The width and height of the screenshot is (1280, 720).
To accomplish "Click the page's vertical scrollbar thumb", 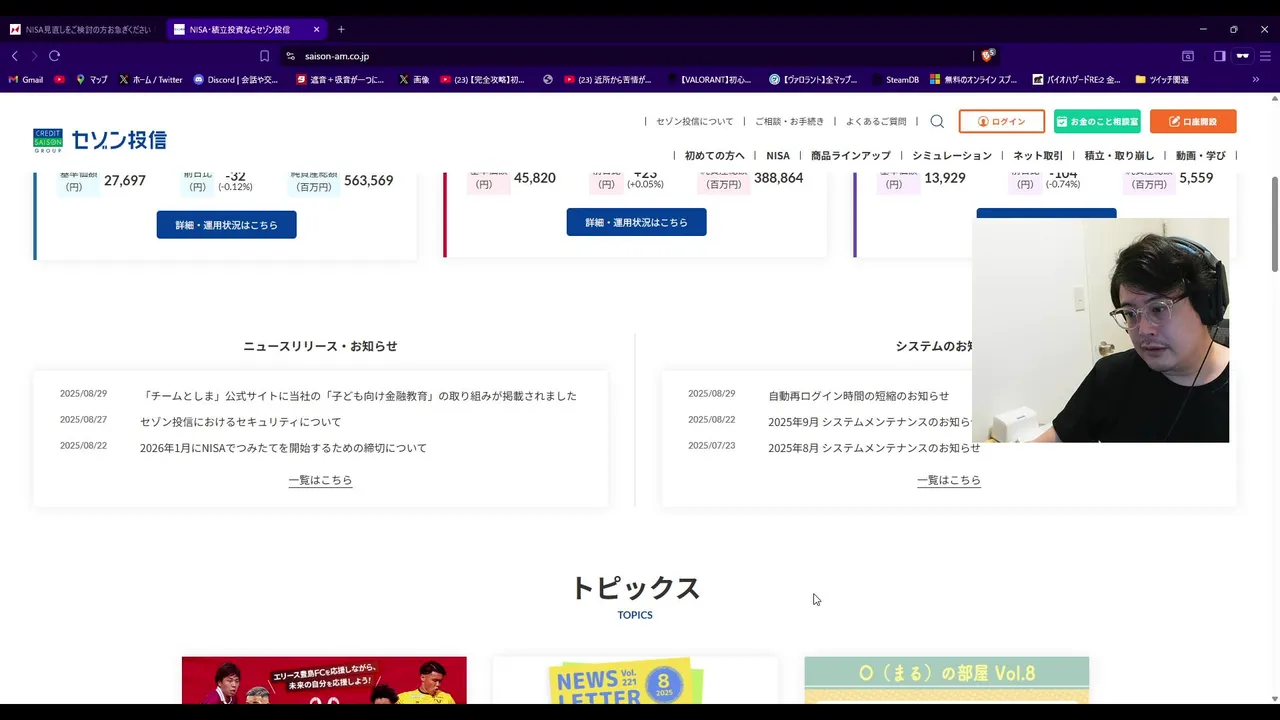I will (1274, 222).
